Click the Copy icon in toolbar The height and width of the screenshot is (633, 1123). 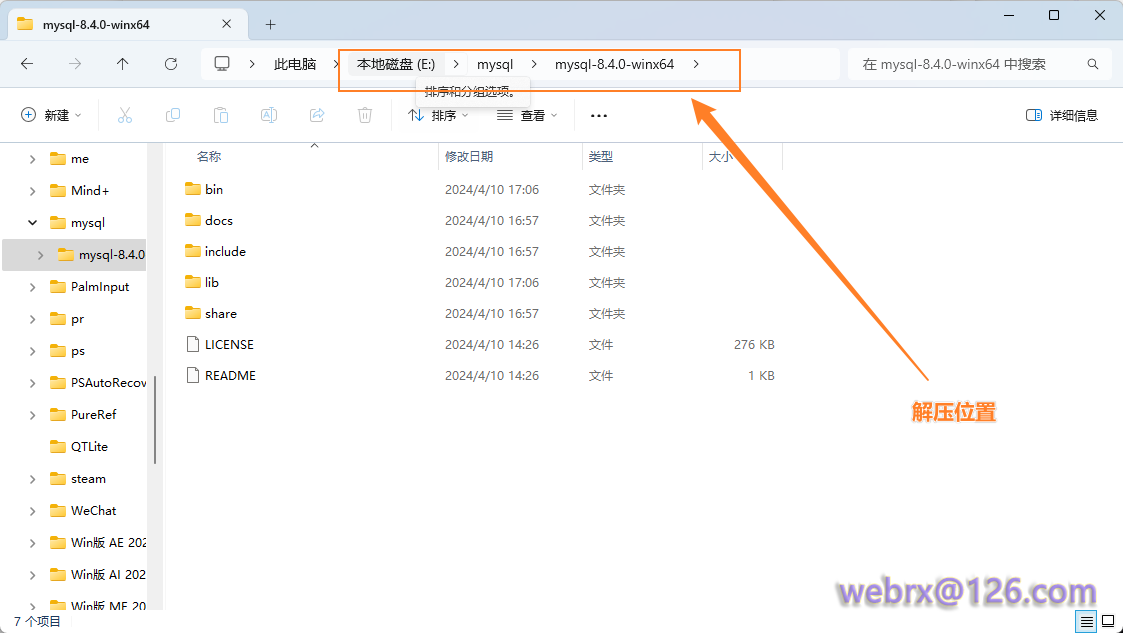173,115
